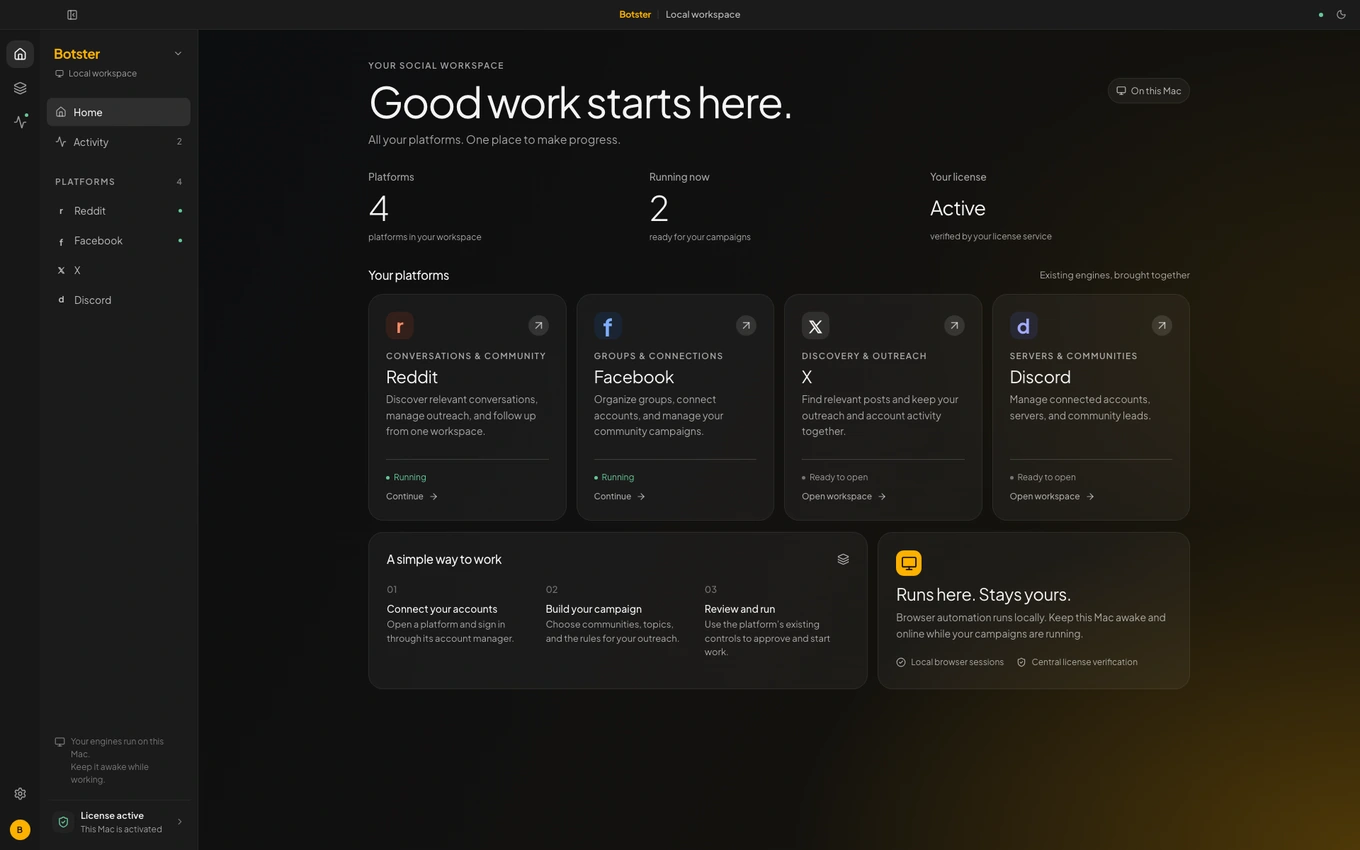Open X card's arrow icon
The height and width of the screenshot is (850, 1360).
954,325
